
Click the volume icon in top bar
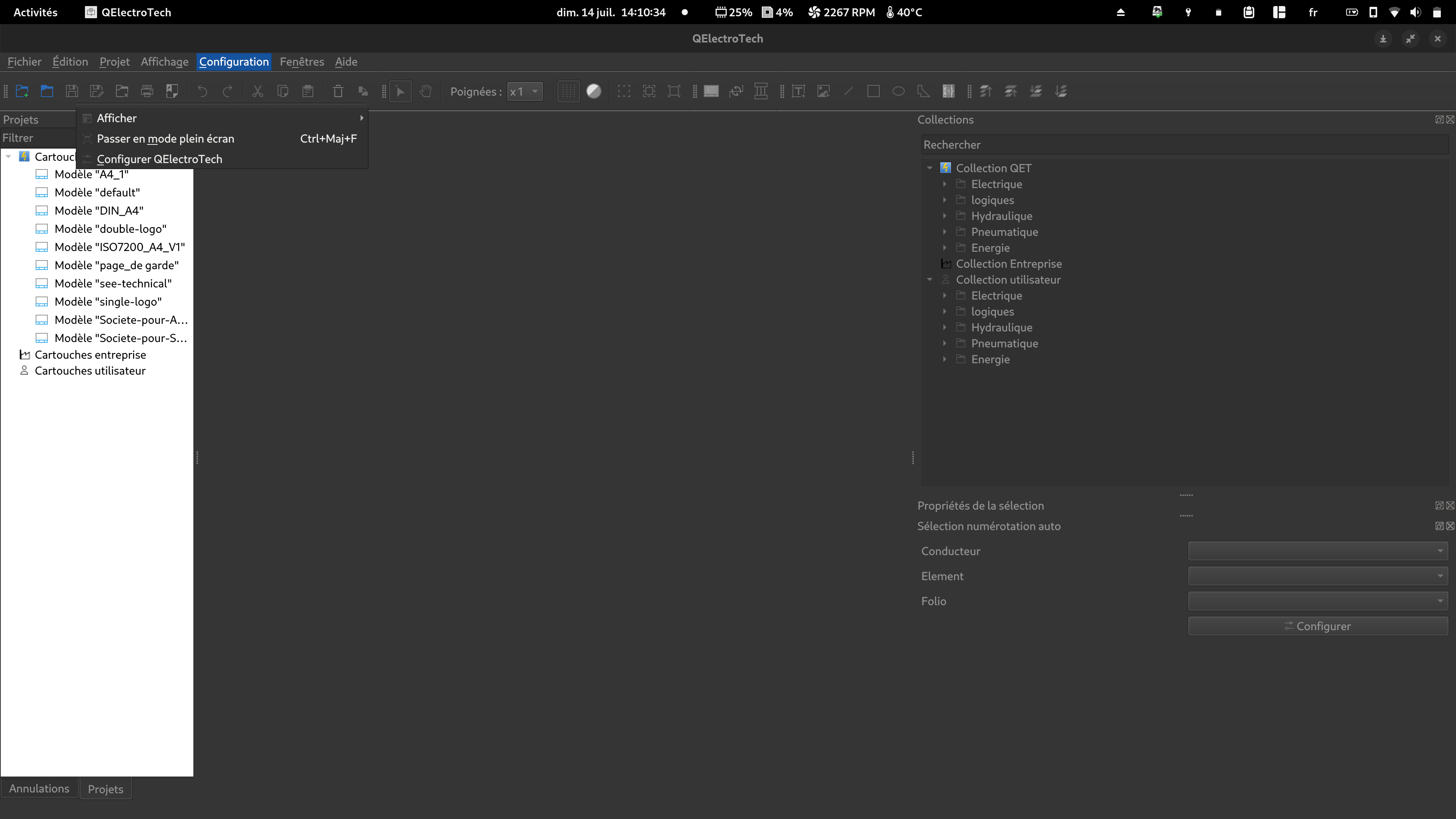1415,13
